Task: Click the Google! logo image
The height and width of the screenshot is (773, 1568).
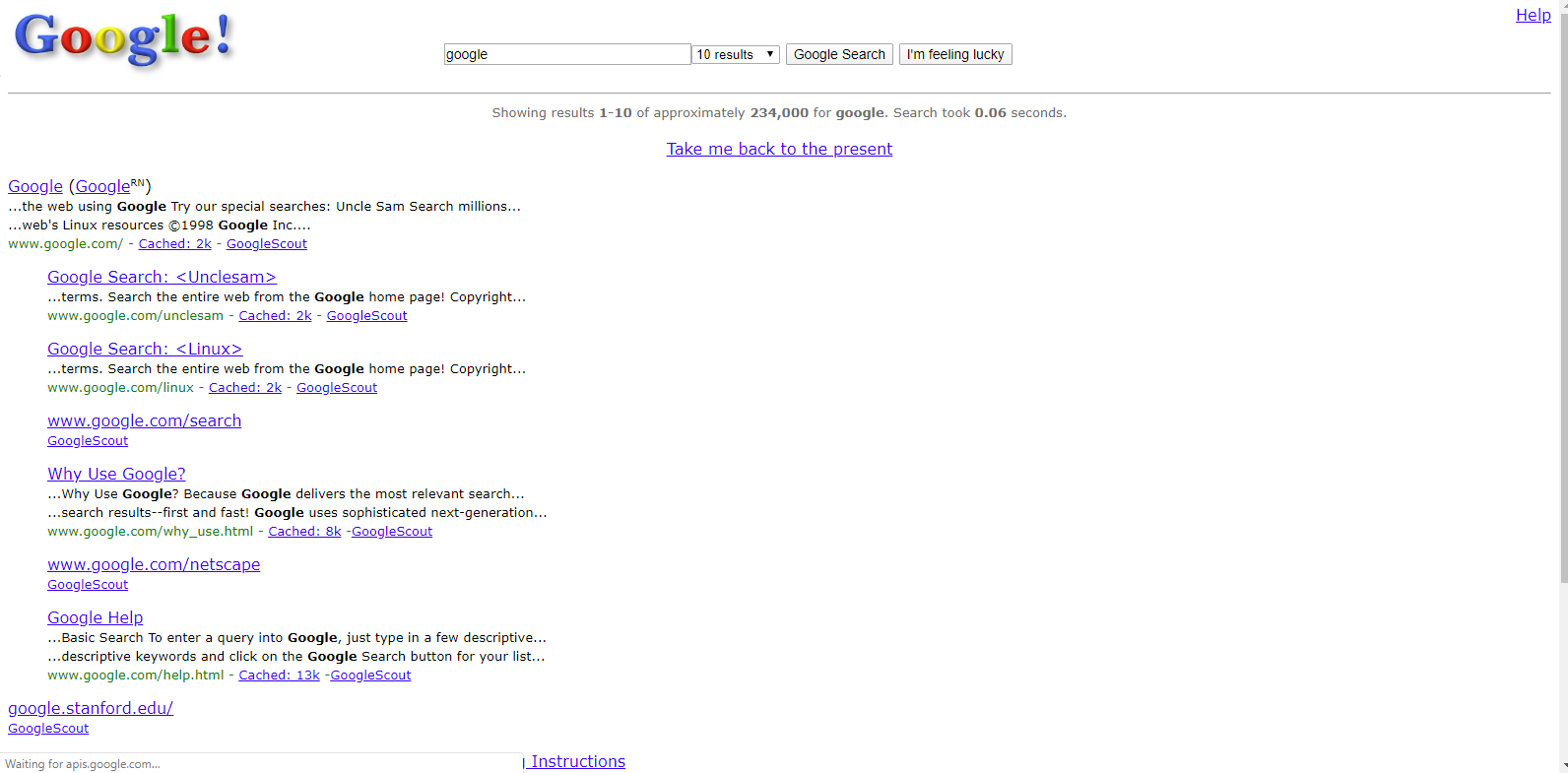Action: click(x=124, y=39)
